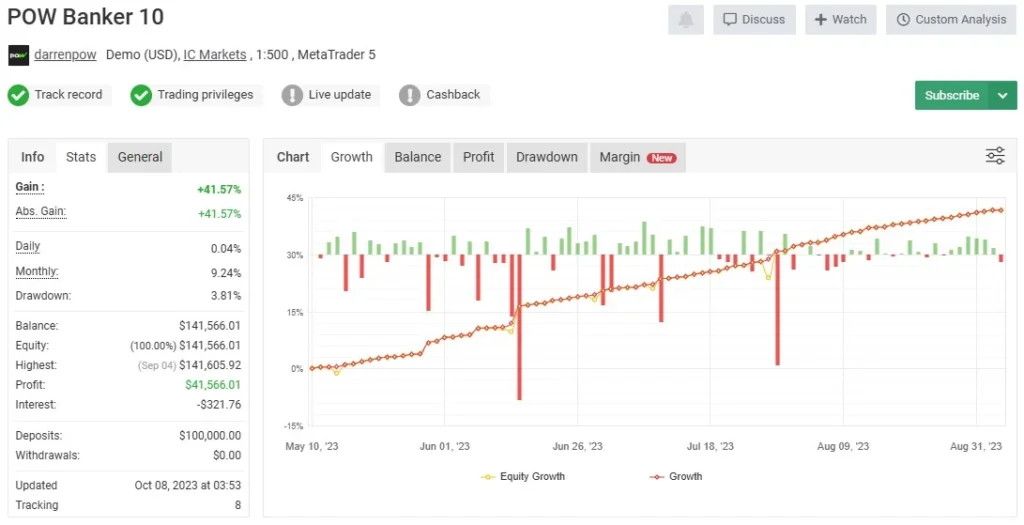Screen dimensions: 1024x525
Task: Click the Monthly label
Action: pyautogui.click(x=37, y=272)
